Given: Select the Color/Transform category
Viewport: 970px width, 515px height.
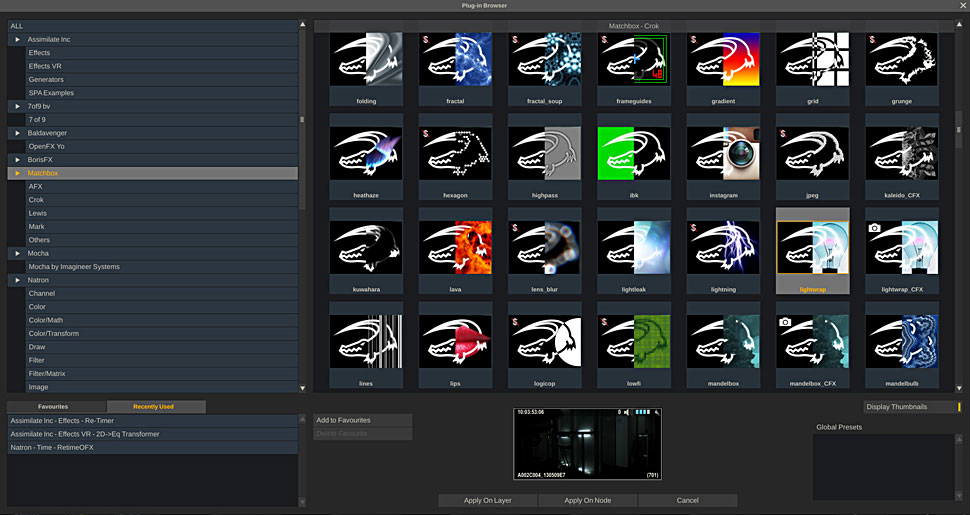Looking at the screenshot, I should [162, 334].
